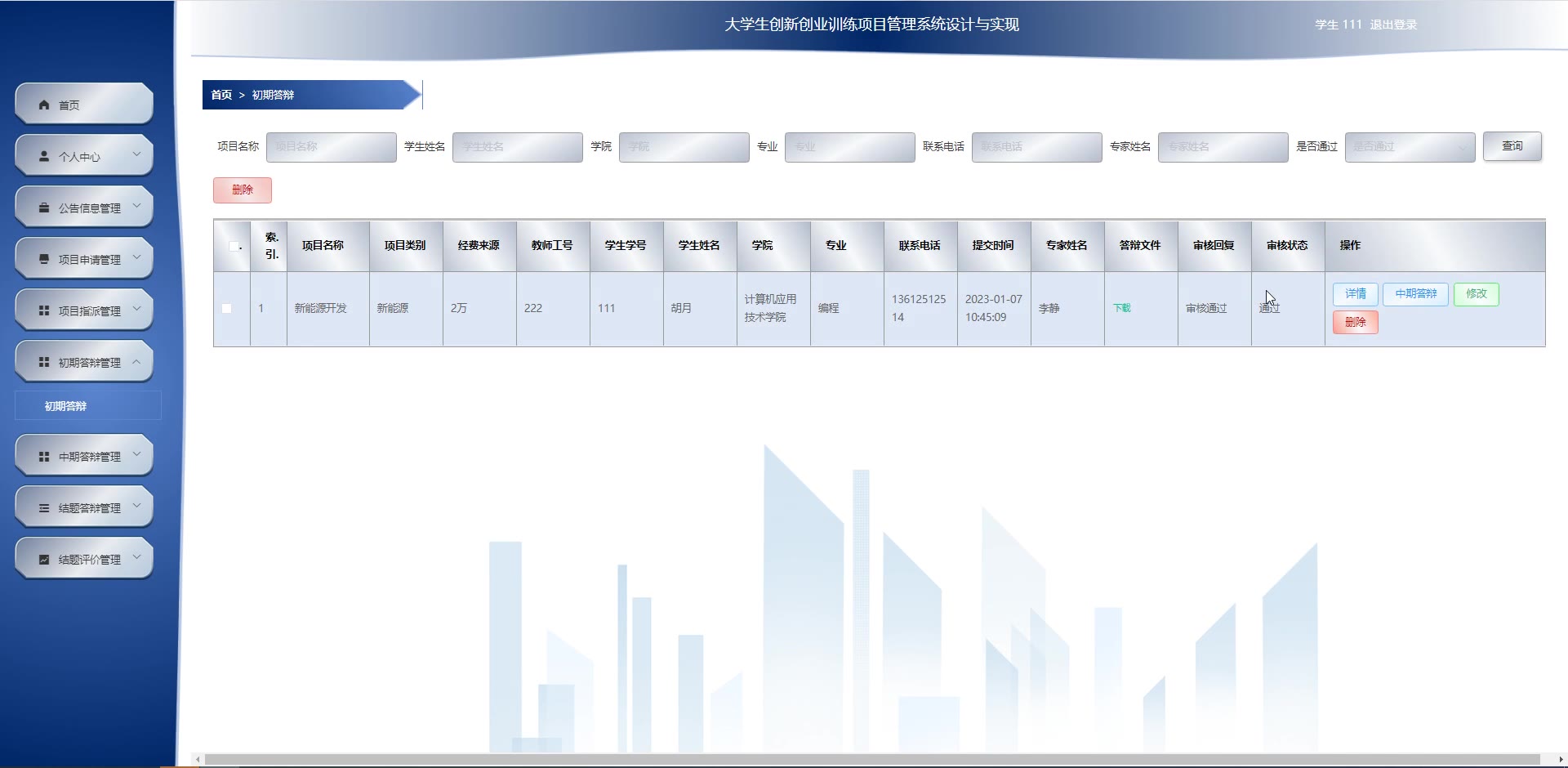
Task: Click the 学生 111 user label
Action: tap(1339, 25)
